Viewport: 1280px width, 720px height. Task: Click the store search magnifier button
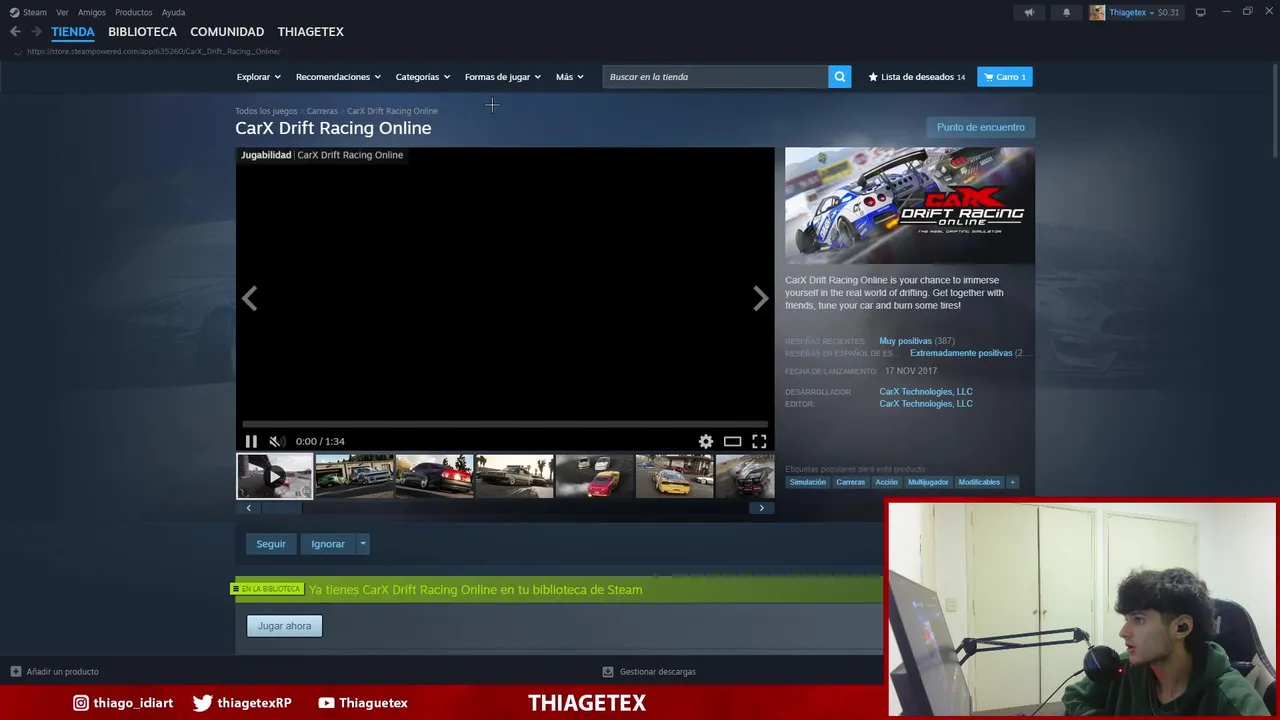pos(840,77)
